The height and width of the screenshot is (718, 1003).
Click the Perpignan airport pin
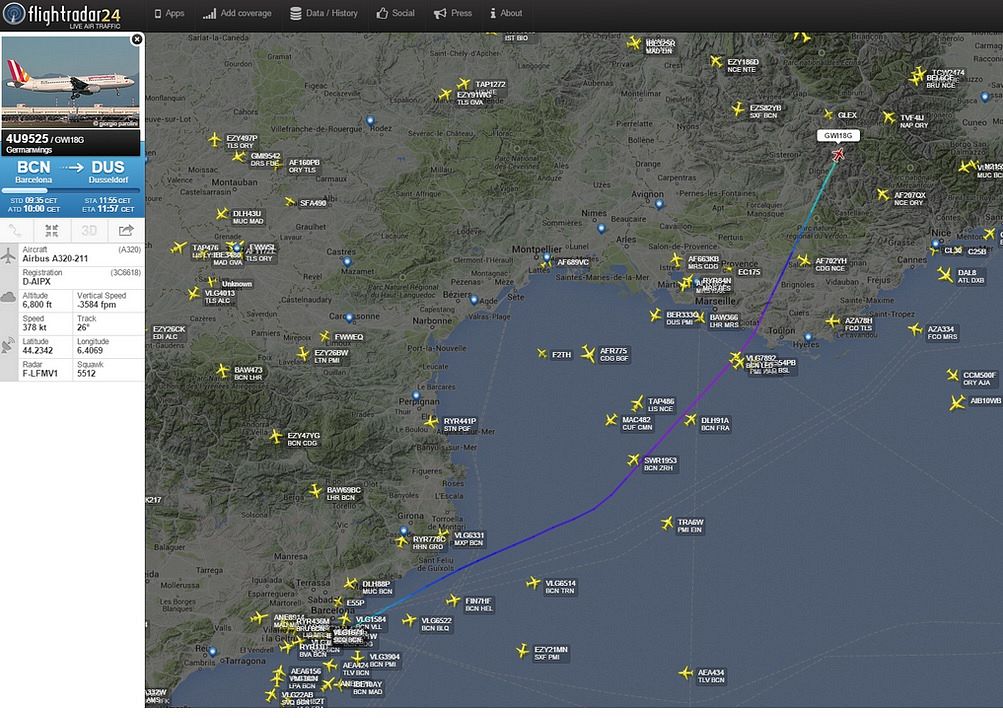click(x=416, y=395)
